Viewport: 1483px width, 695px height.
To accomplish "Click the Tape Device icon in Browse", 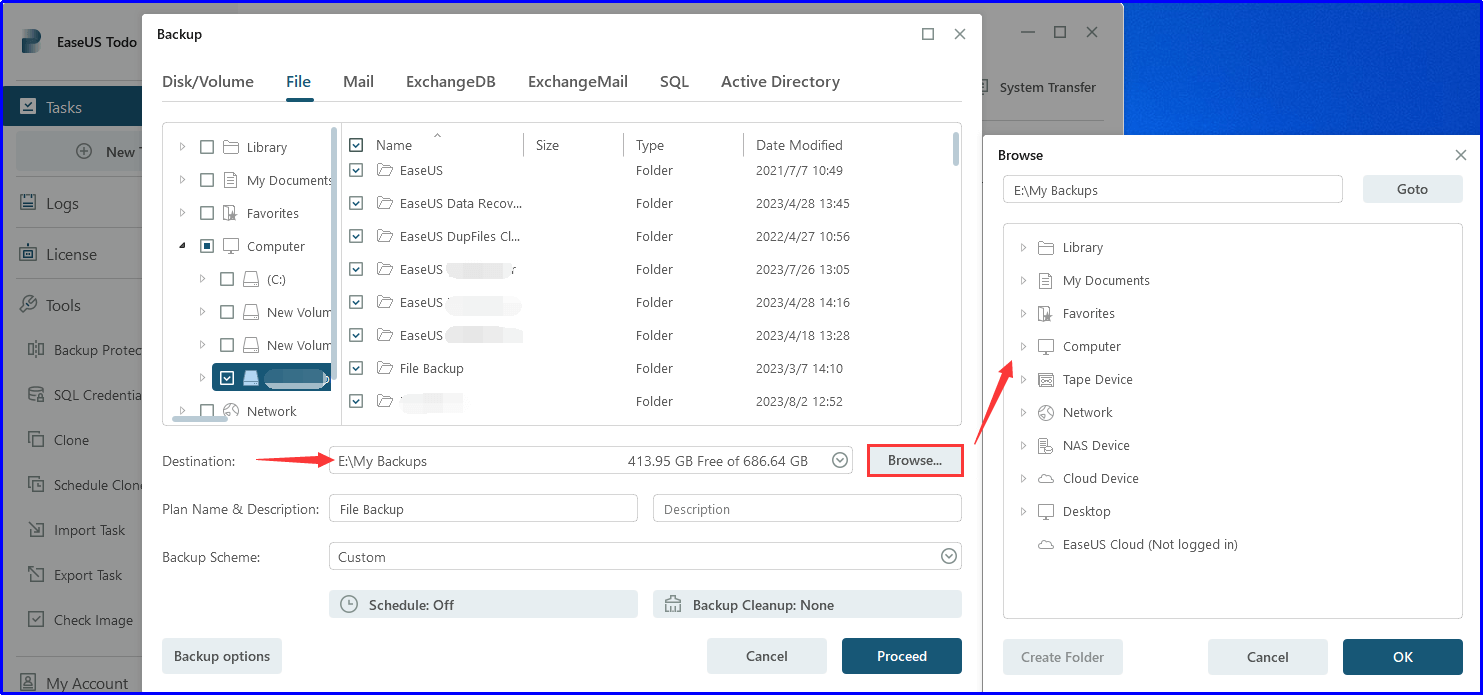I will coord(1046,380).
